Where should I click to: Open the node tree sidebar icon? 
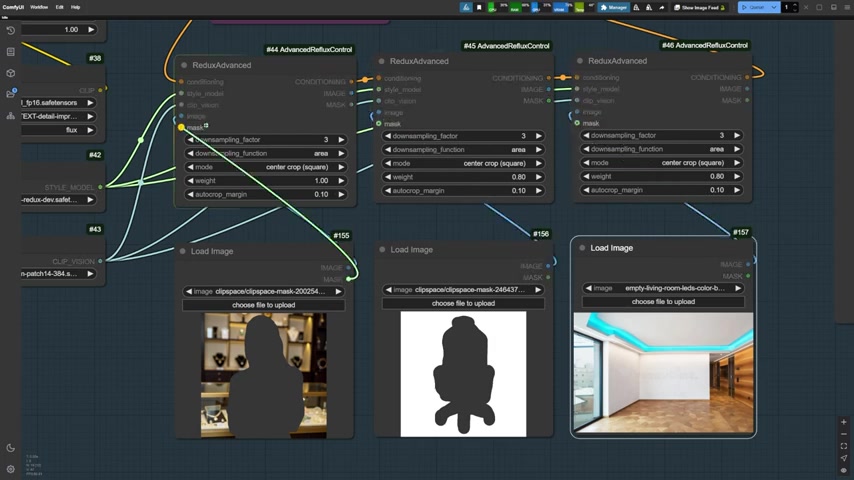[10, 116]
